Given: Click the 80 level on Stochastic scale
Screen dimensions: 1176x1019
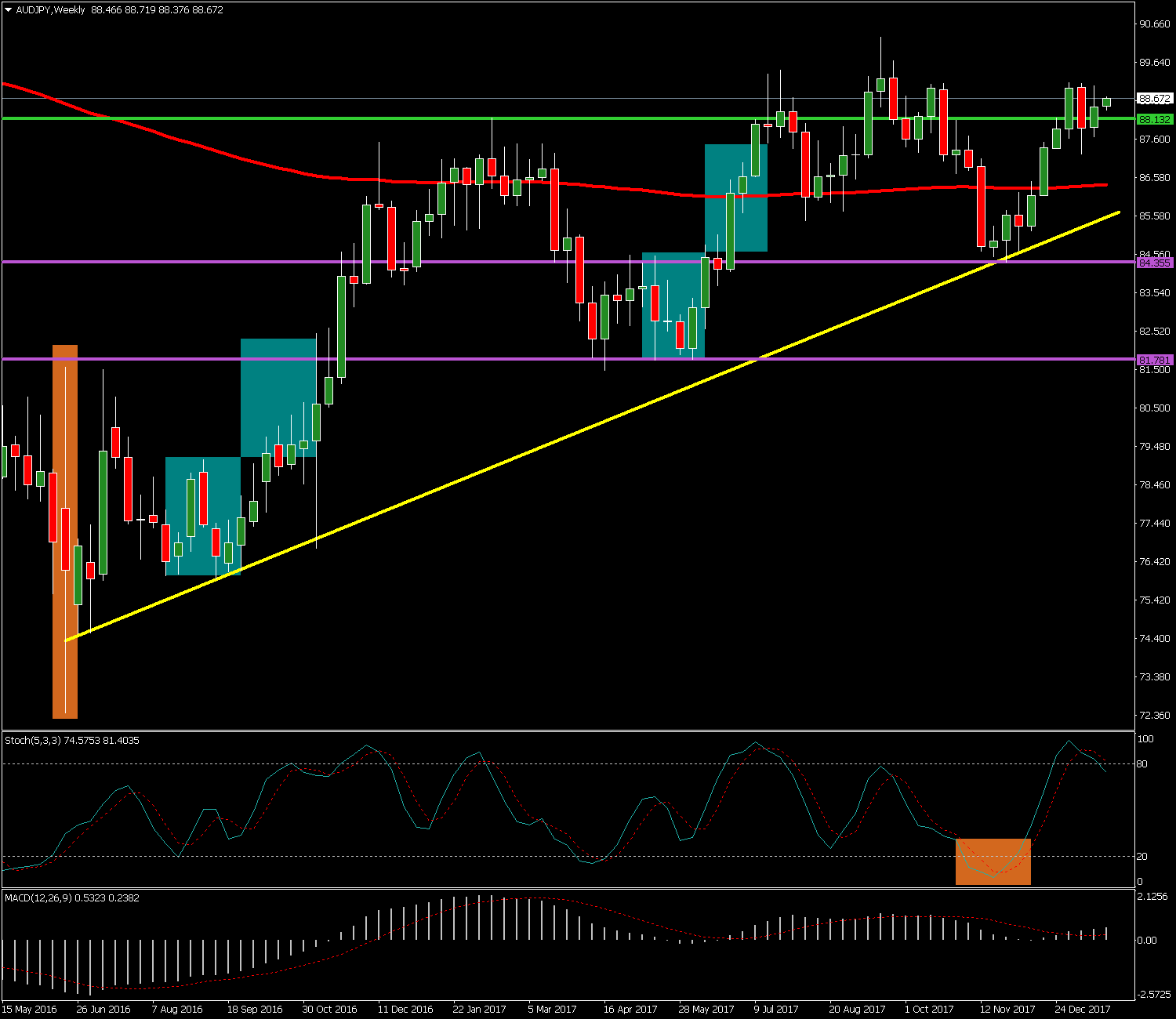Looking at the screenshot, I should 1142,763.
